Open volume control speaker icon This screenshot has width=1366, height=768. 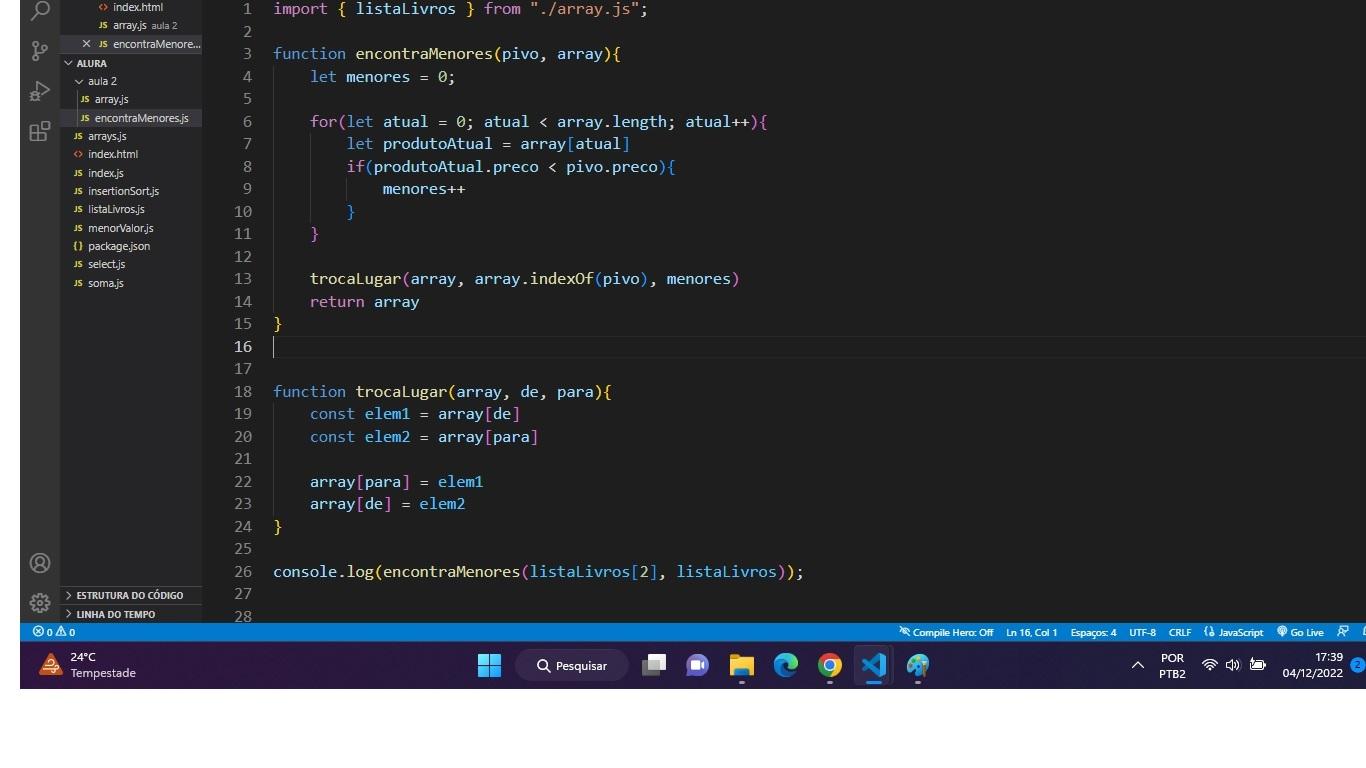(1233, 665)
